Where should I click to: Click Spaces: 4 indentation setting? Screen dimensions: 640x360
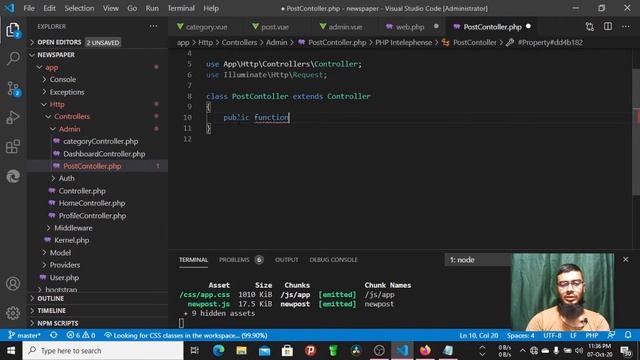[520, 336]
